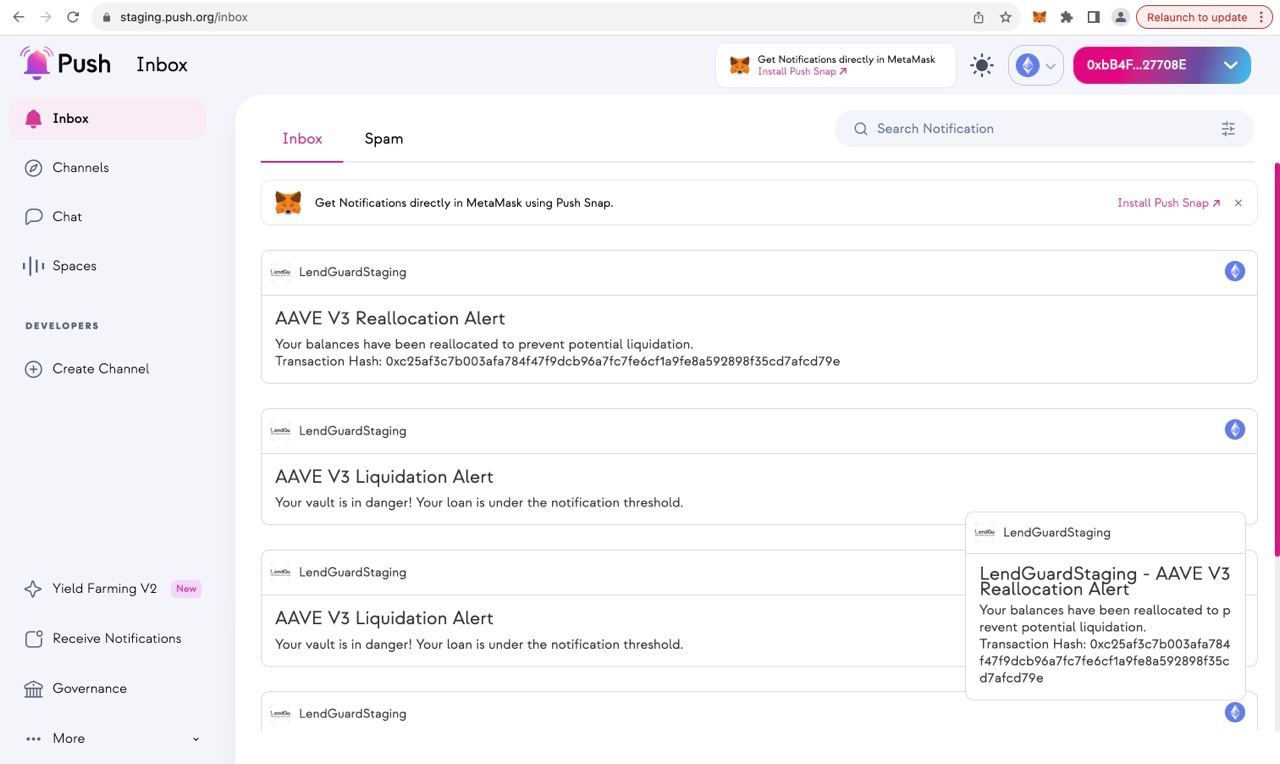Dismiss the MetaMask Push Snap banner
Image resolution: width=1280 pixels, height=764 pixels.
[1238, 203]
